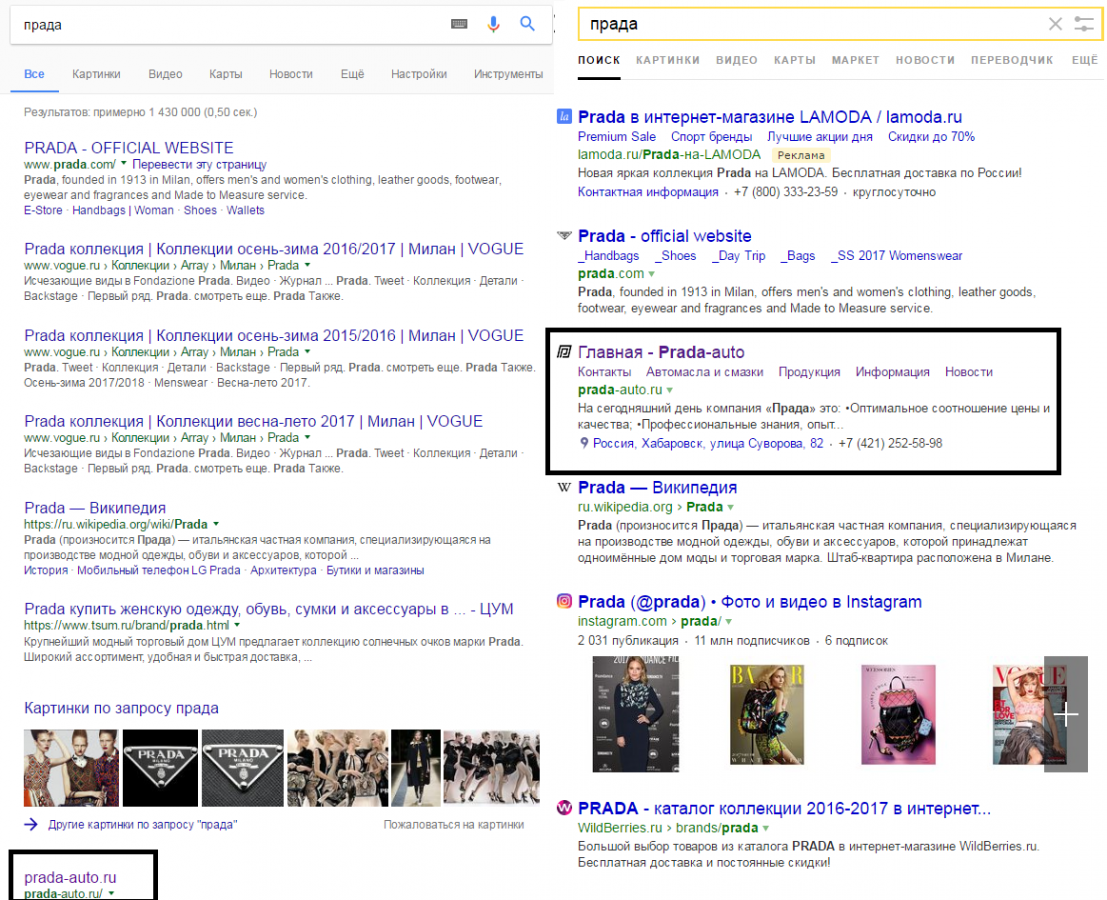The height and width of the screenshot is (900, 1107).
Task: Switch to Google Картинки tab
Action: pyautogui.click(x=96, y=74)
